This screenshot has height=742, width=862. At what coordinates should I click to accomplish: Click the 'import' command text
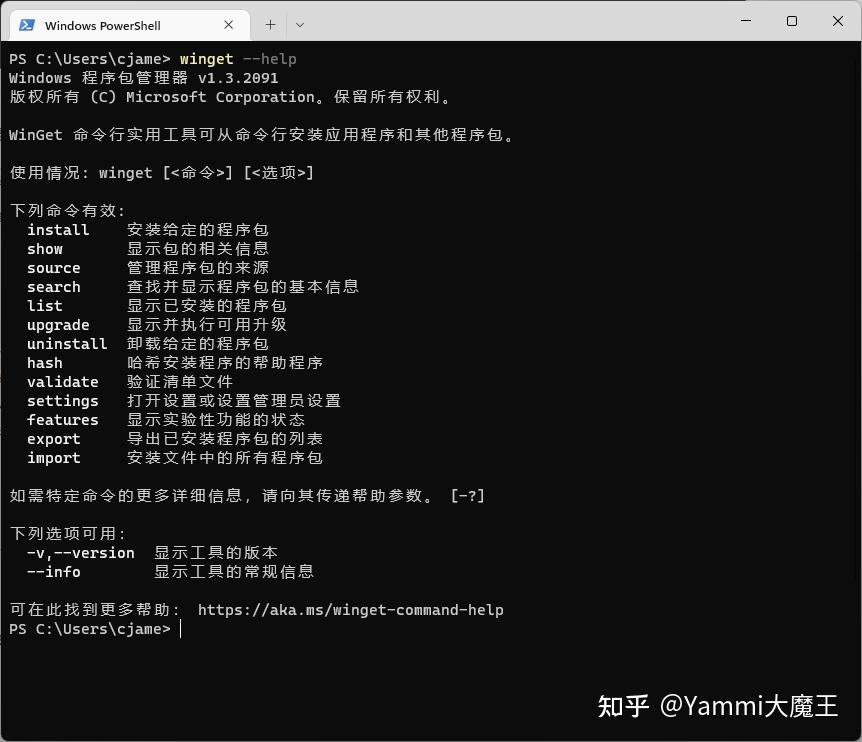point(54,458)
